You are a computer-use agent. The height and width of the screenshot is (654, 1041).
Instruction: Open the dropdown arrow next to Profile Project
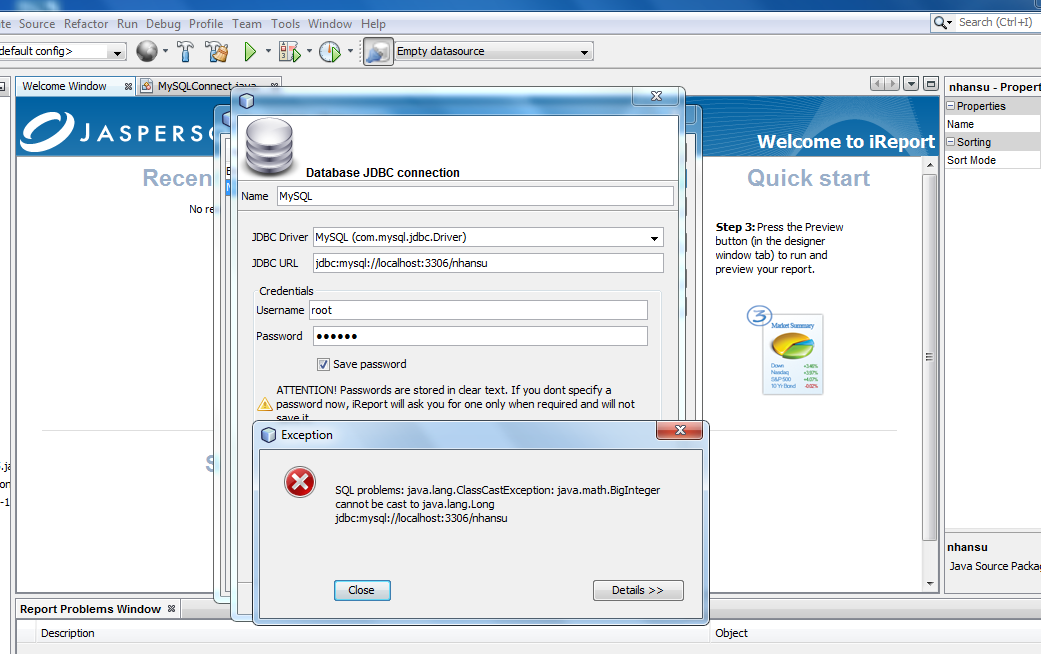point(351,50)
